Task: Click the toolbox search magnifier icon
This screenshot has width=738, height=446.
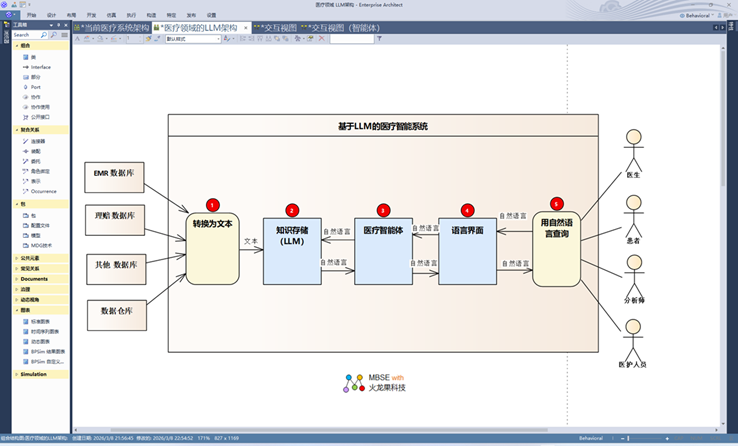Action: [52, 35]
